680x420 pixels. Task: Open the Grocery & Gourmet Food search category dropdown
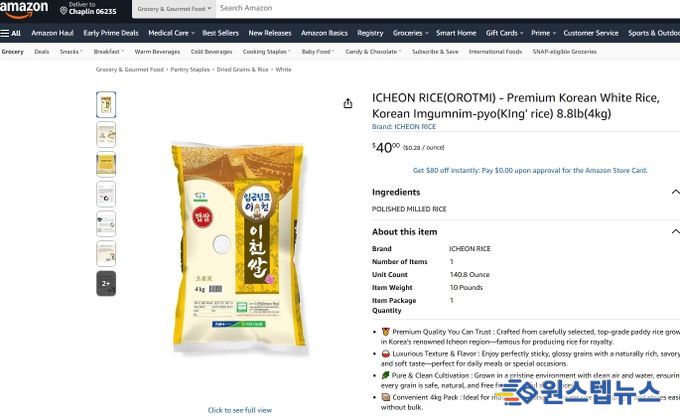174,9
